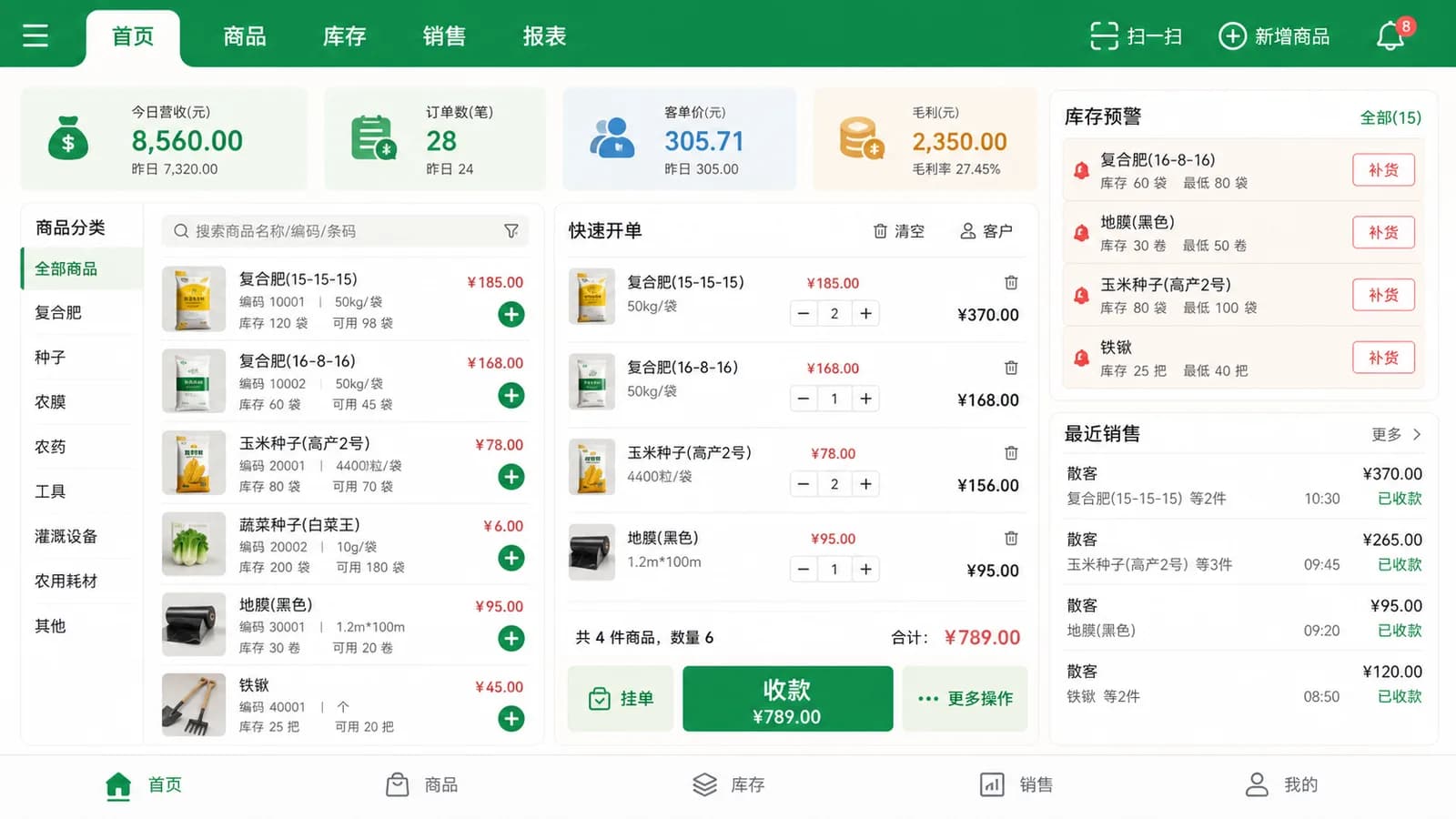Select the 灌溉设备 category
Image resolution: width=1456 pixels, height=819 pixels.
pos(82,536)
